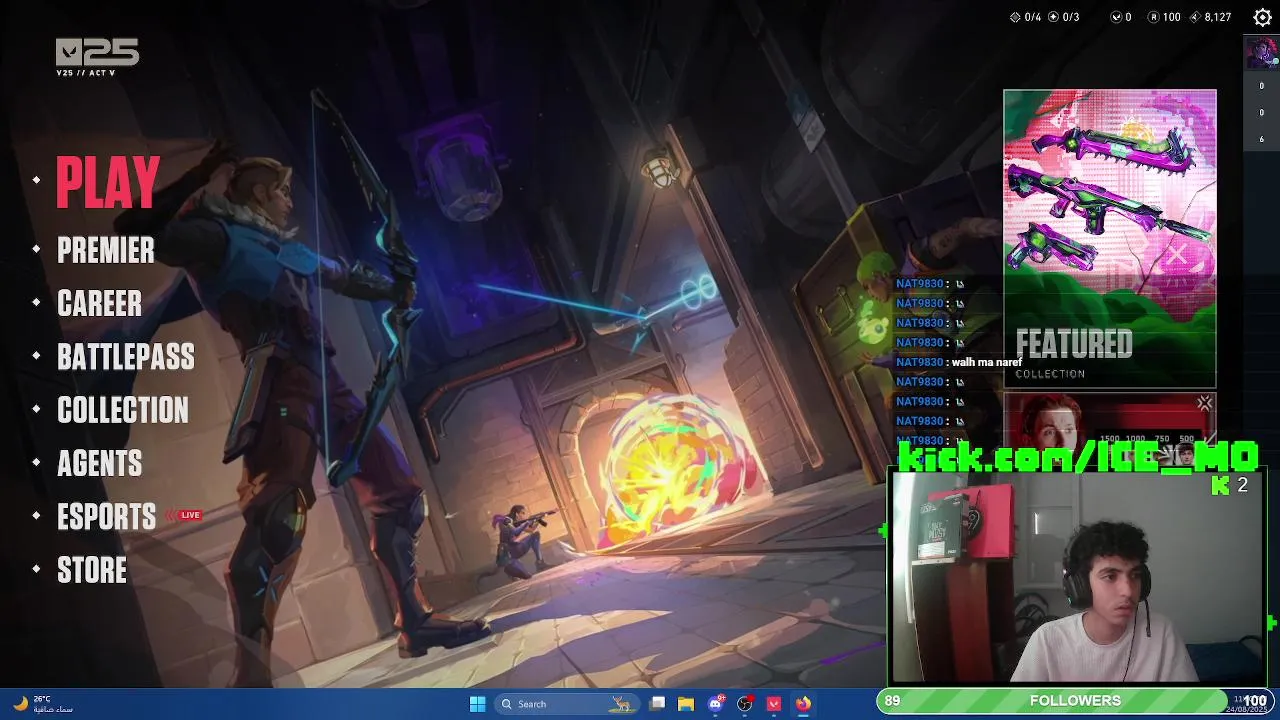Open the STORE page

pyautogui.click(x=92, y=570)
